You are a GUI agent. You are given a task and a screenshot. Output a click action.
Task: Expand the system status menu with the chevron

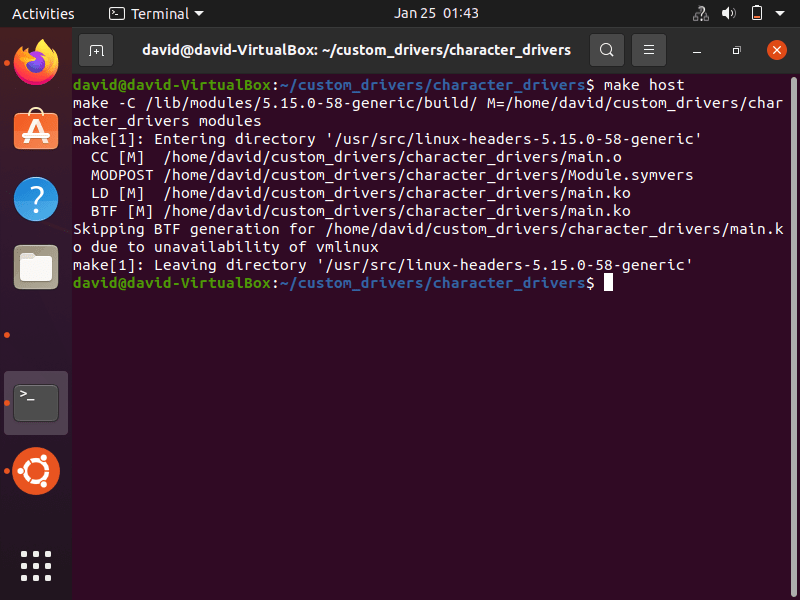pyautogui.click(x=780, y=13)
